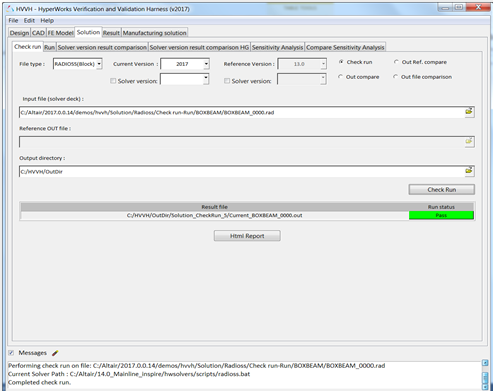
Task: Select Out Ref. compare radio option
Action: pos(396,62)
